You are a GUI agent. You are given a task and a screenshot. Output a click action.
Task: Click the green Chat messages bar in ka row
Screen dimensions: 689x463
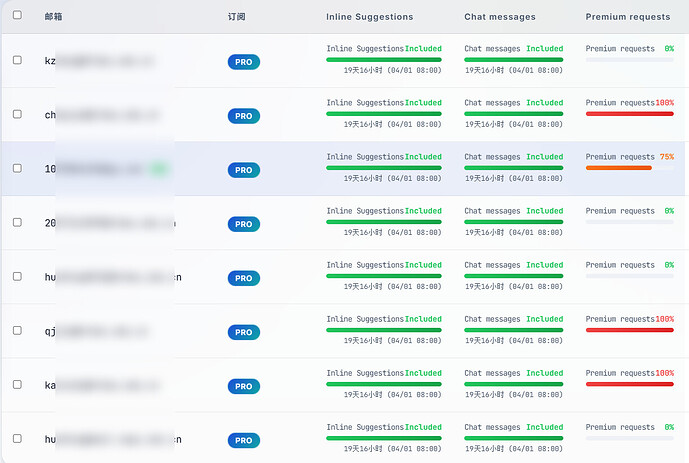point(514,384)
